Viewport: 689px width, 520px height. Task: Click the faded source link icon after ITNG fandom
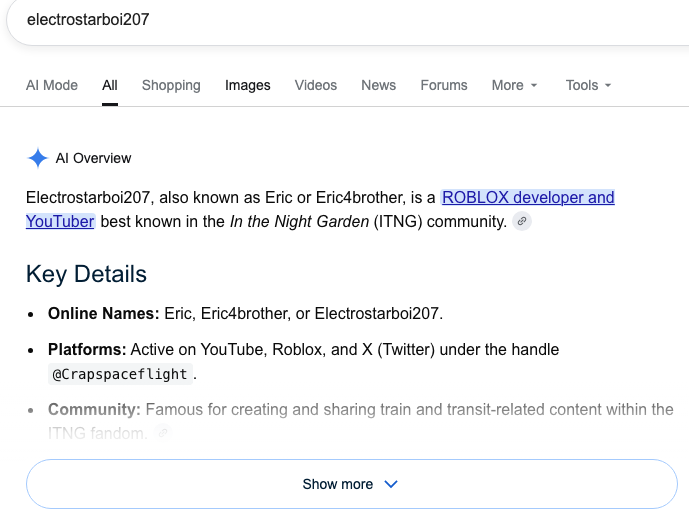[163, 433]
